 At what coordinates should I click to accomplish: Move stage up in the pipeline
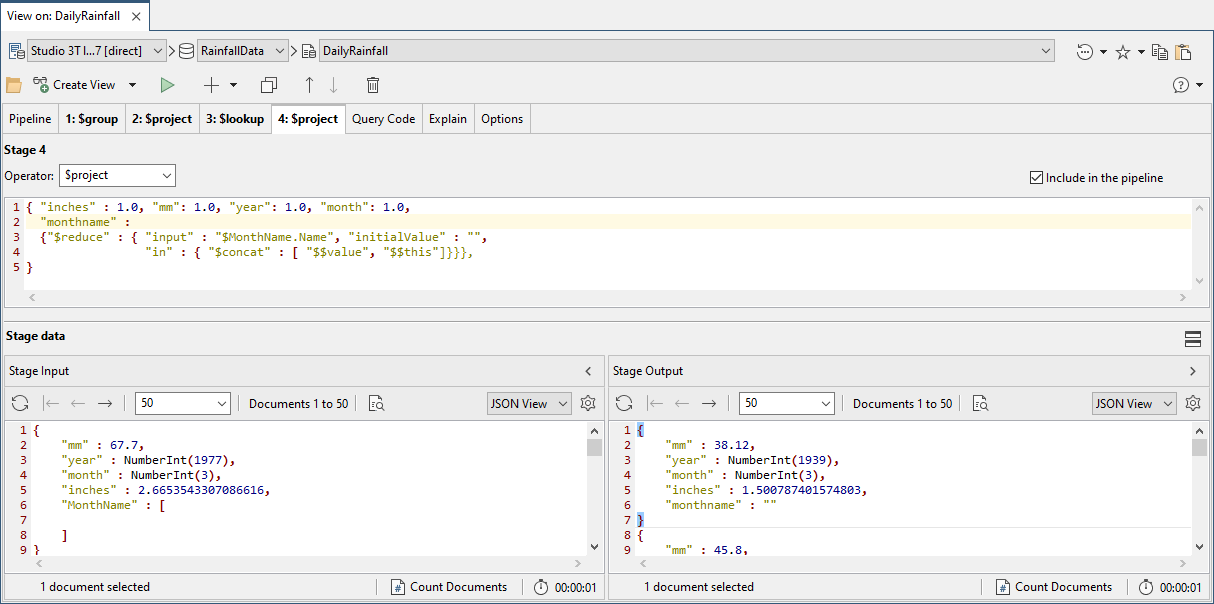pos(309,85)
